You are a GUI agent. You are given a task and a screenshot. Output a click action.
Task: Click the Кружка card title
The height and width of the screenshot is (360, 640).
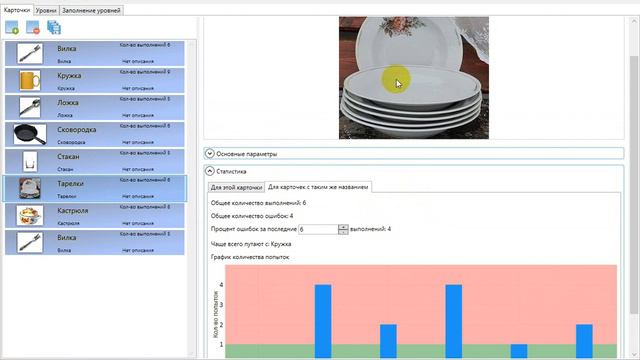(69, 76)
